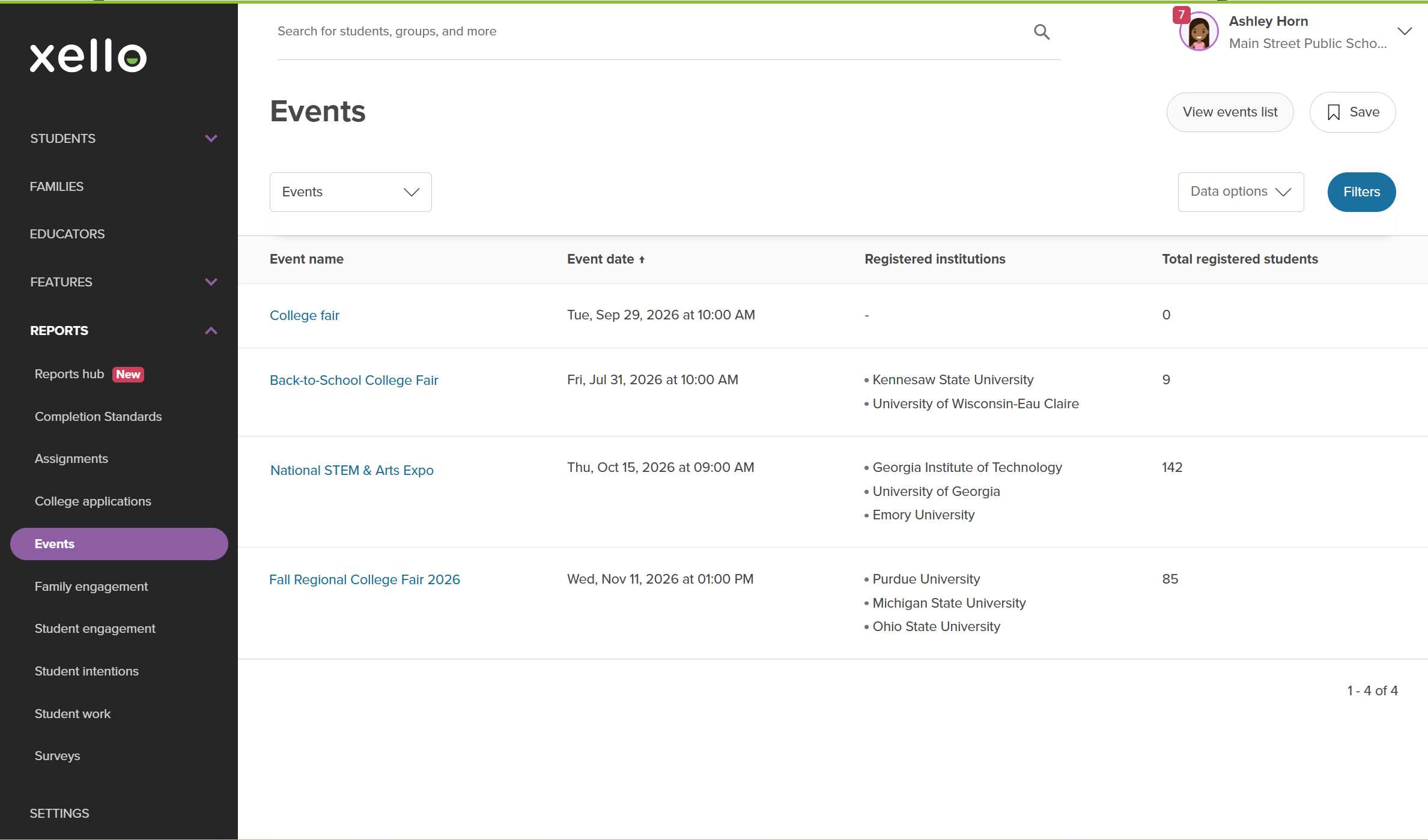
Task: Click Ohio State University entry
Action: coord(936,627)
